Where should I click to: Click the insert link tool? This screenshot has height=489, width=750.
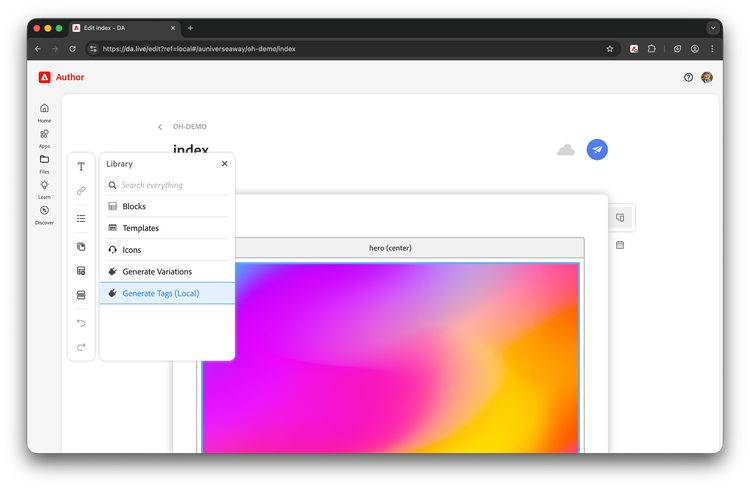pyautogui.click(x=81, y=190)
